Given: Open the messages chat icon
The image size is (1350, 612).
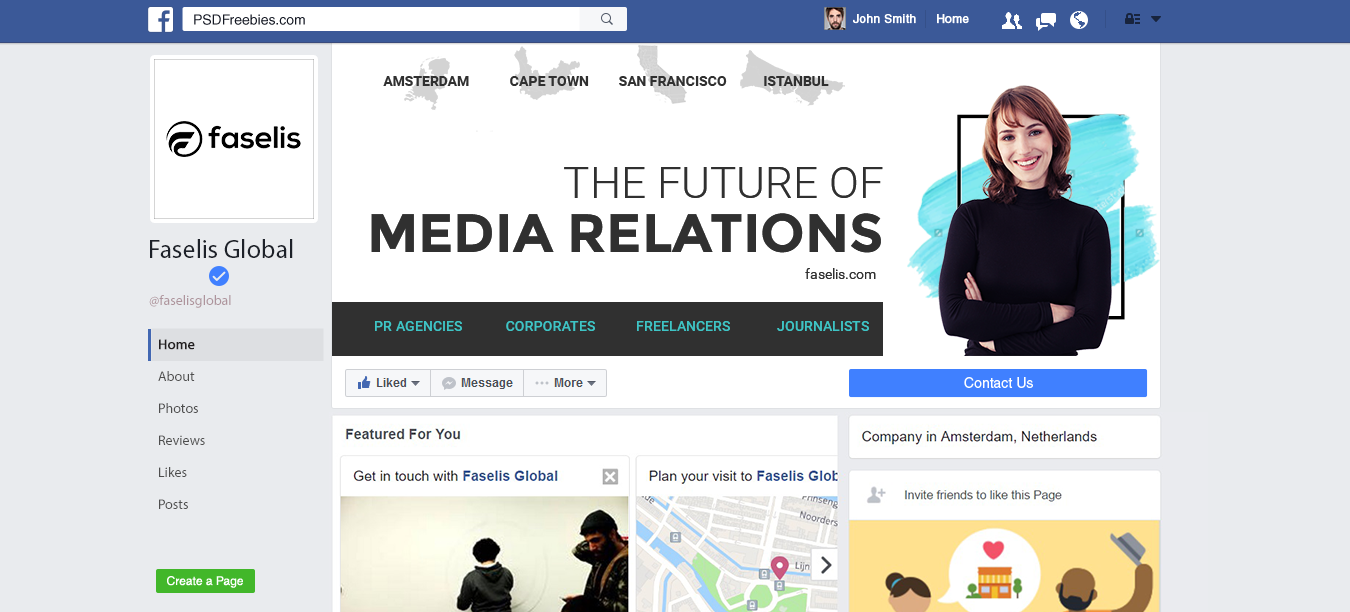Looking at the screenshot, I should (1046, 20).
